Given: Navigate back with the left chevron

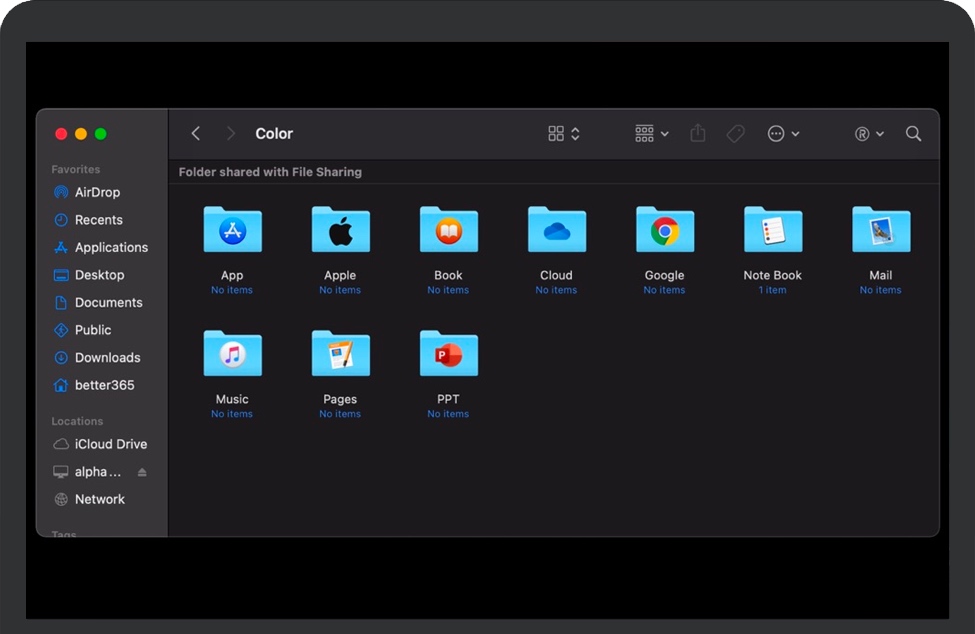Looking at the screenshot, I should point(196,134).
